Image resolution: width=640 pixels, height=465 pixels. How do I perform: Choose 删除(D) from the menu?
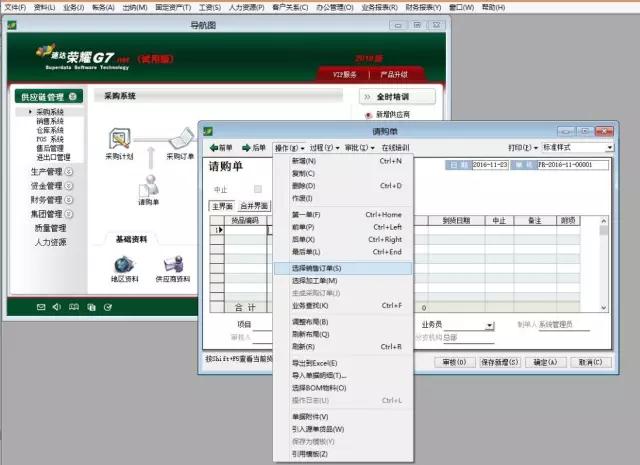[343, 186]
